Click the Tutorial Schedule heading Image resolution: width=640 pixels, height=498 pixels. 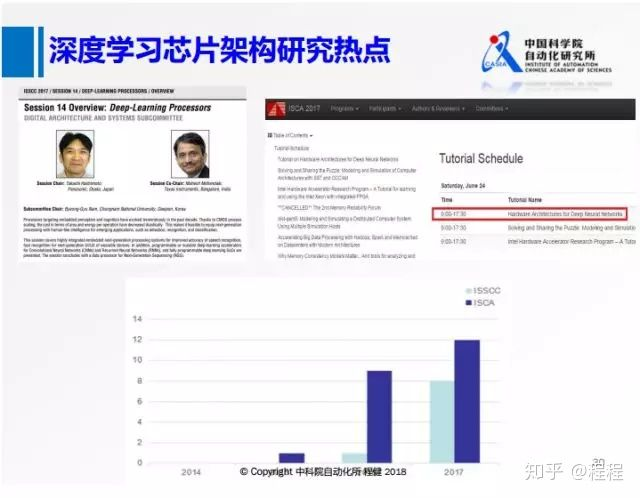pos(481,158)
